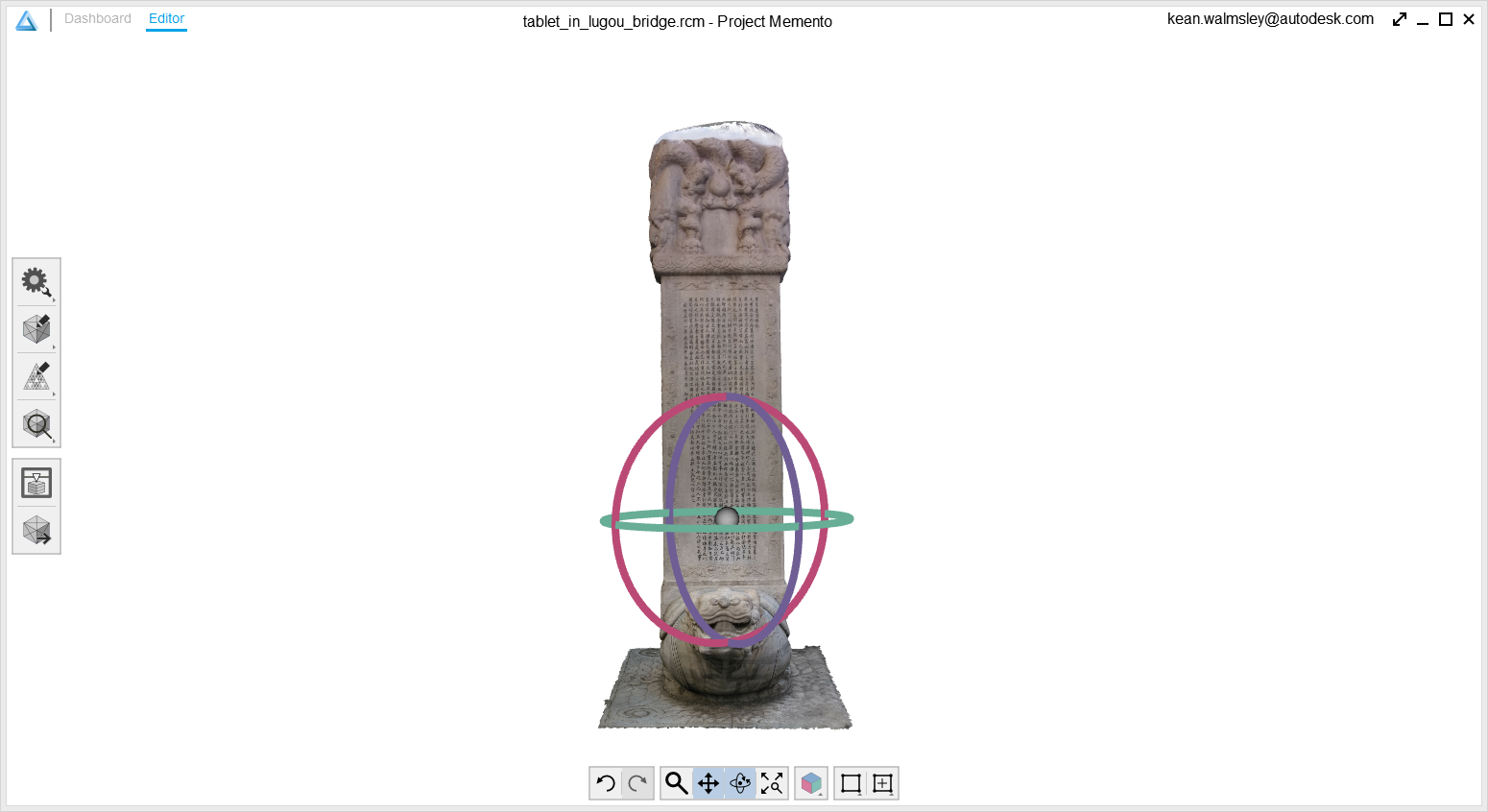Open the mesh analyze magnifier tool
The image size is (1488, 812).
click(36, 424)
